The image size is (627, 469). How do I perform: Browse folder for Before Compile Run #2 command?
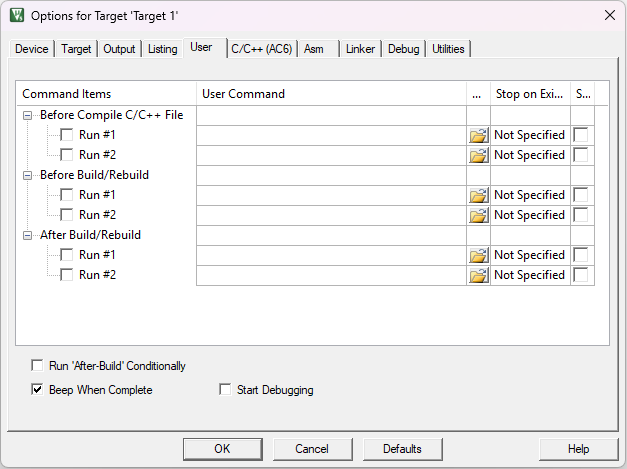(478, 155)
